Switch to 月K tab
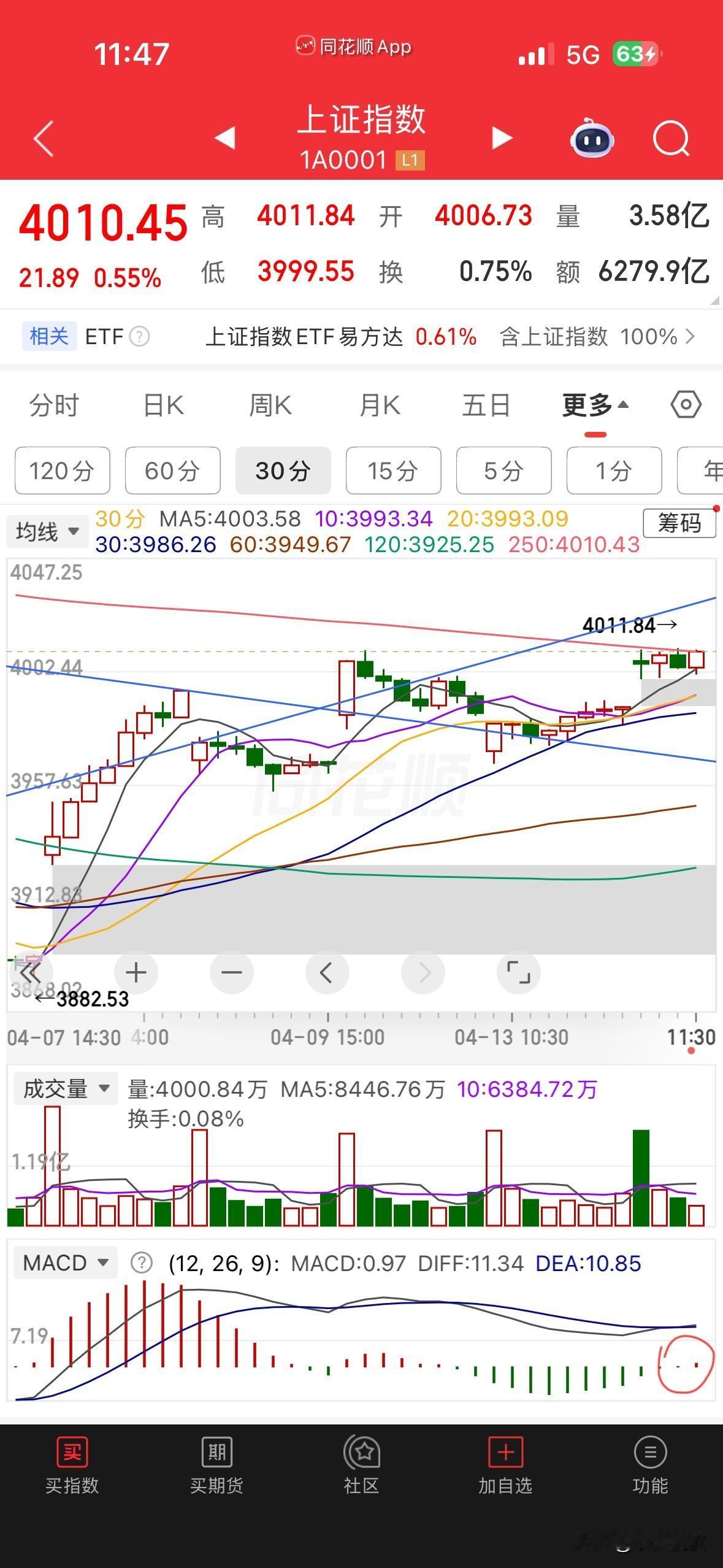 (x=380, y=405)
